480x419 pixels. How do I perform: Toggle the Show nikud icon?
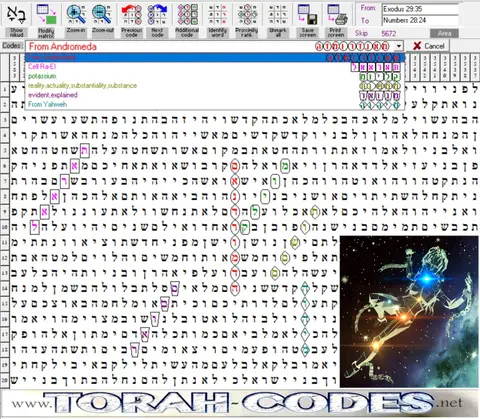[x=16, y=14]
